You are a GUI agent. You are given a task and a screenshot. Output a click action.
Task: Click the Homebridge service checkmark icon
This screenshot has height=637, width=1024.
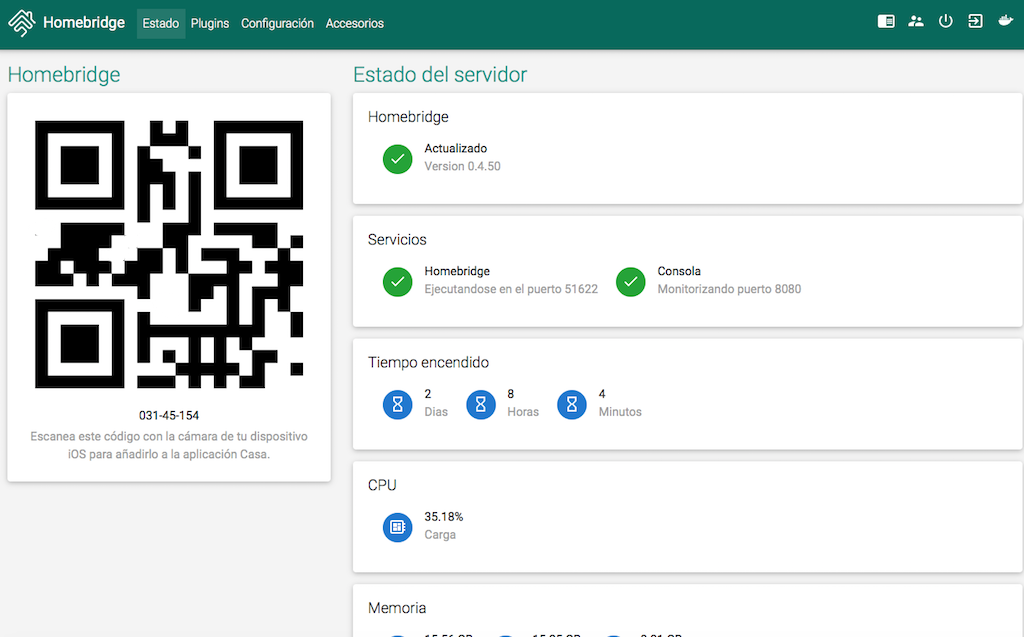tap(398, 282)
